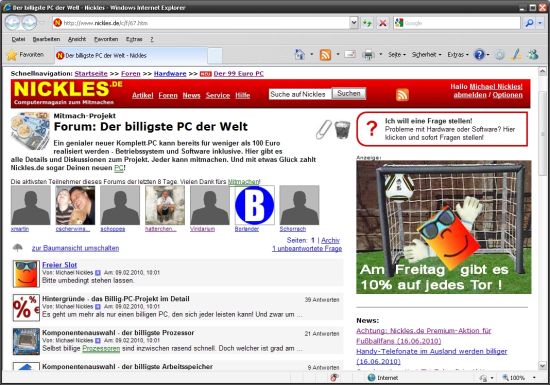
Task: Open the Bearbeiten menu
Action: click(46, 39)
